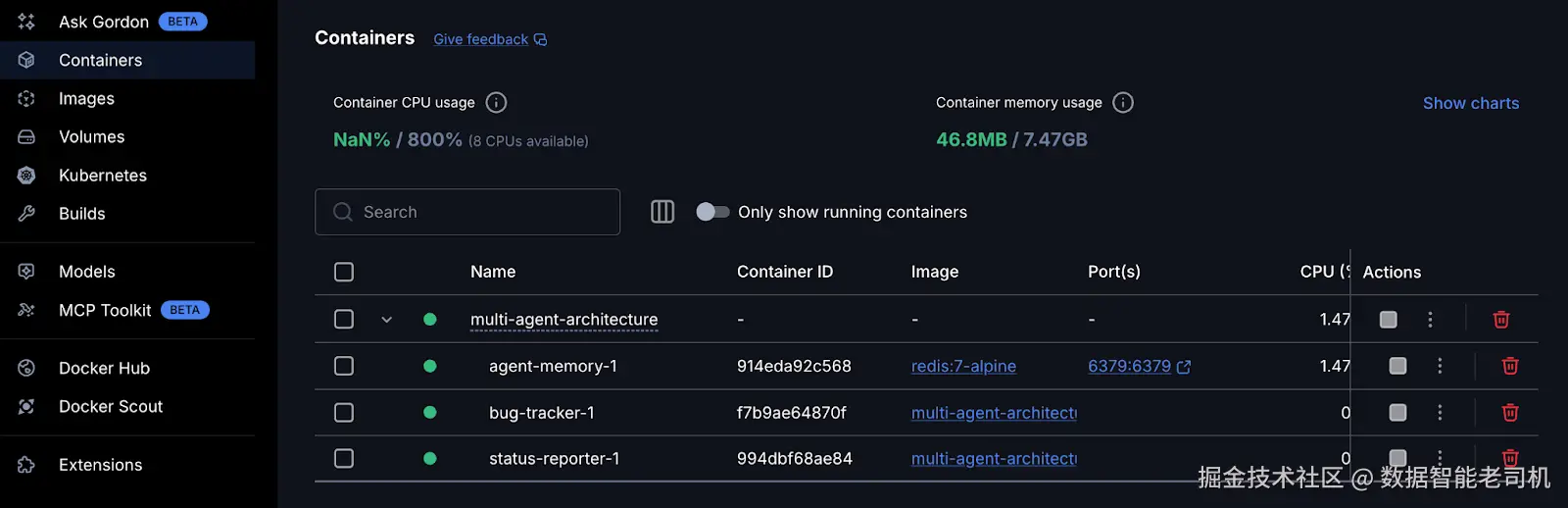Screen dimensions: 1568x508
Task: Click the bug-tracker-1 container name
Action: (x=542, y=413)
